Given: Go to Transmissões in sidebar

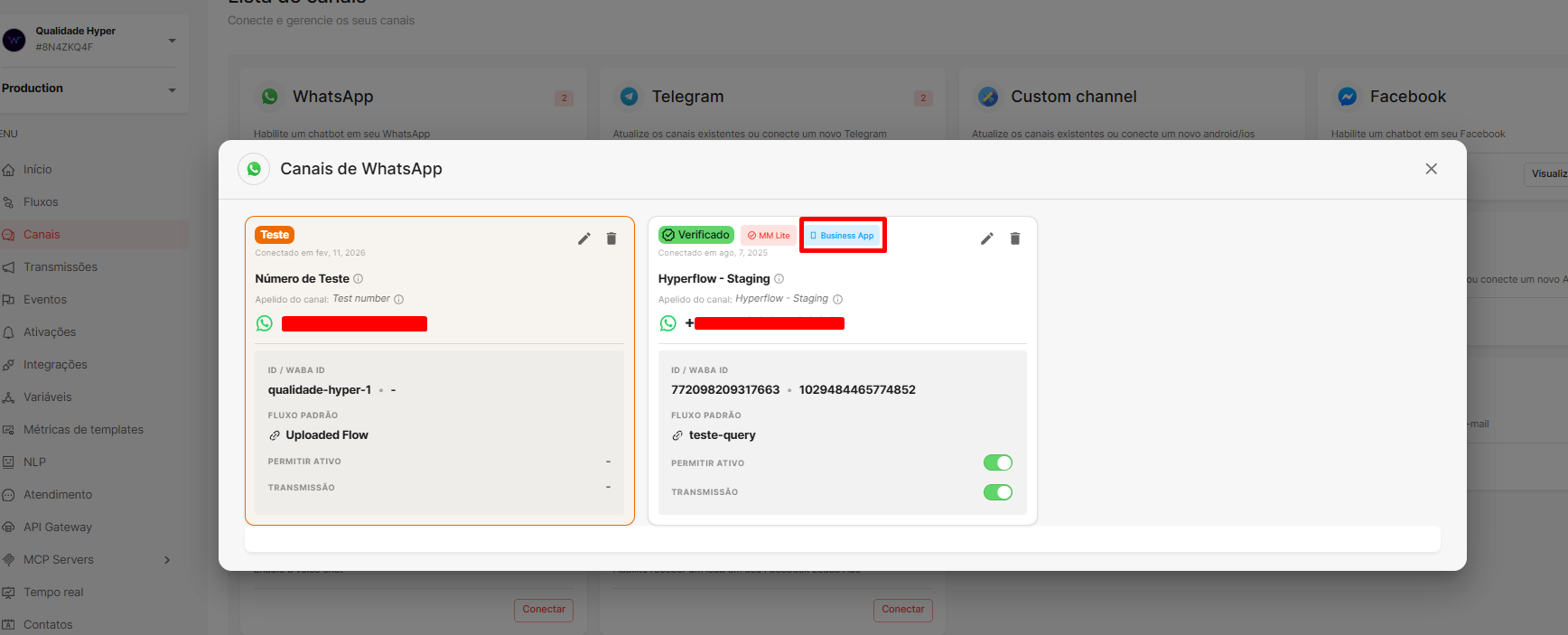Looking at the screenshot, I should coord(60,267).
